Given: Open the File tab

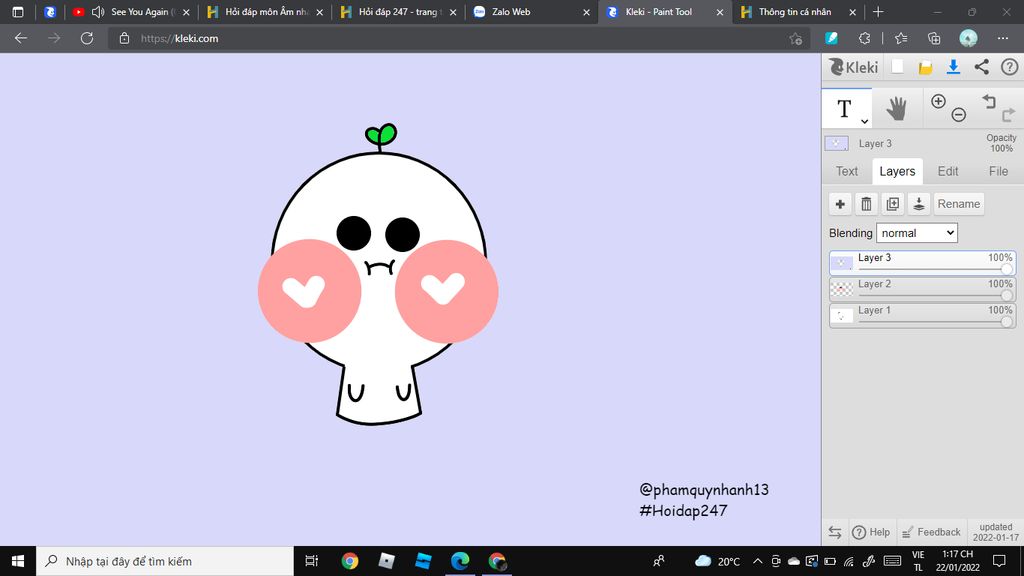Looking at the screenshot, I should coord(998,171).
